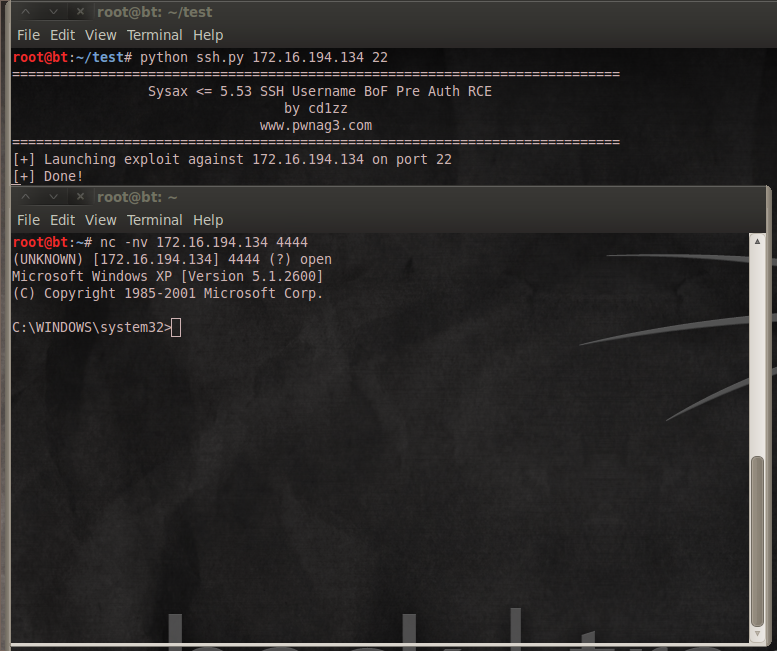Click scrollbar up arrow in root@bt: ~ terminal
The image size is (777, 651).
coord(757,241)
